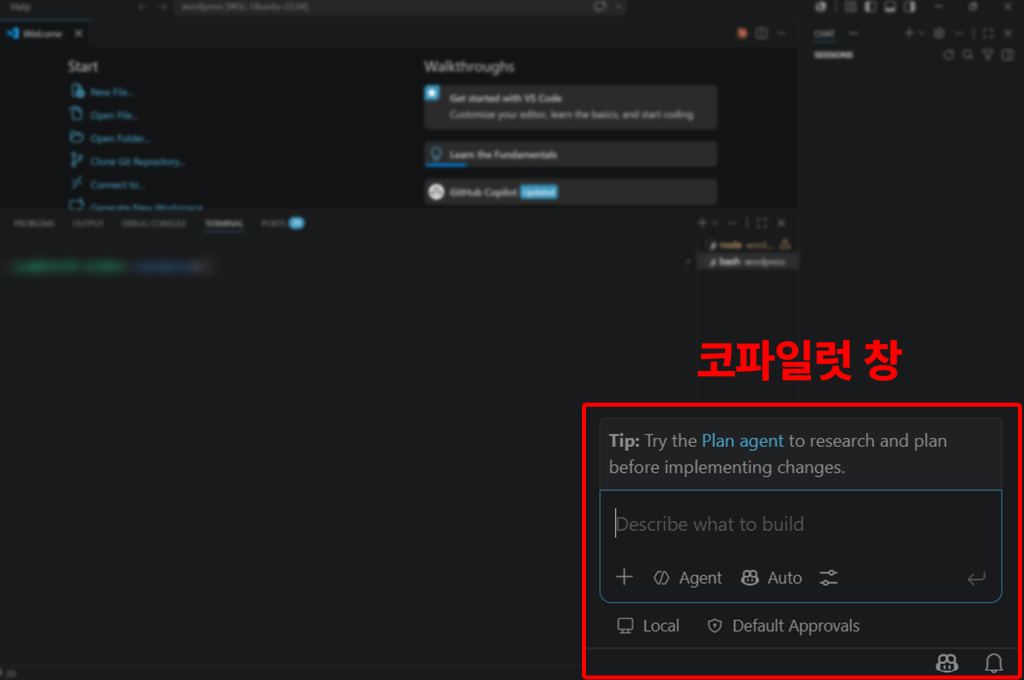Toggle sessions sidebar layout icon

(1008, 55)
